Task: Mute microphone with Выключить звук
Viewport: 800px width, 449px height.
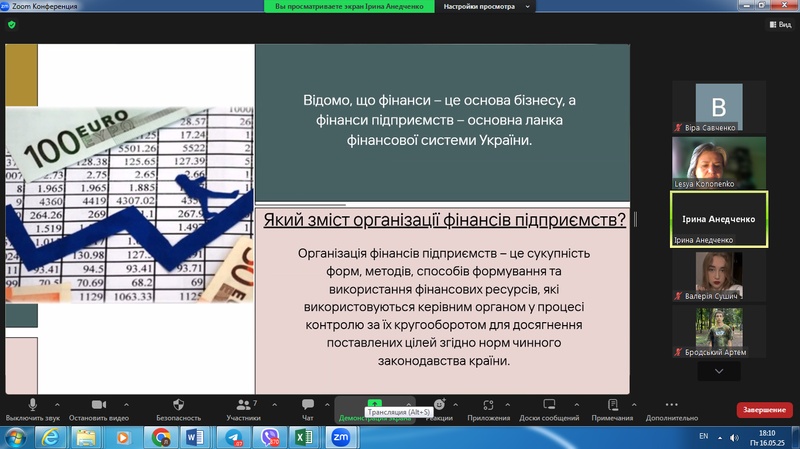Action: [33, 410]
